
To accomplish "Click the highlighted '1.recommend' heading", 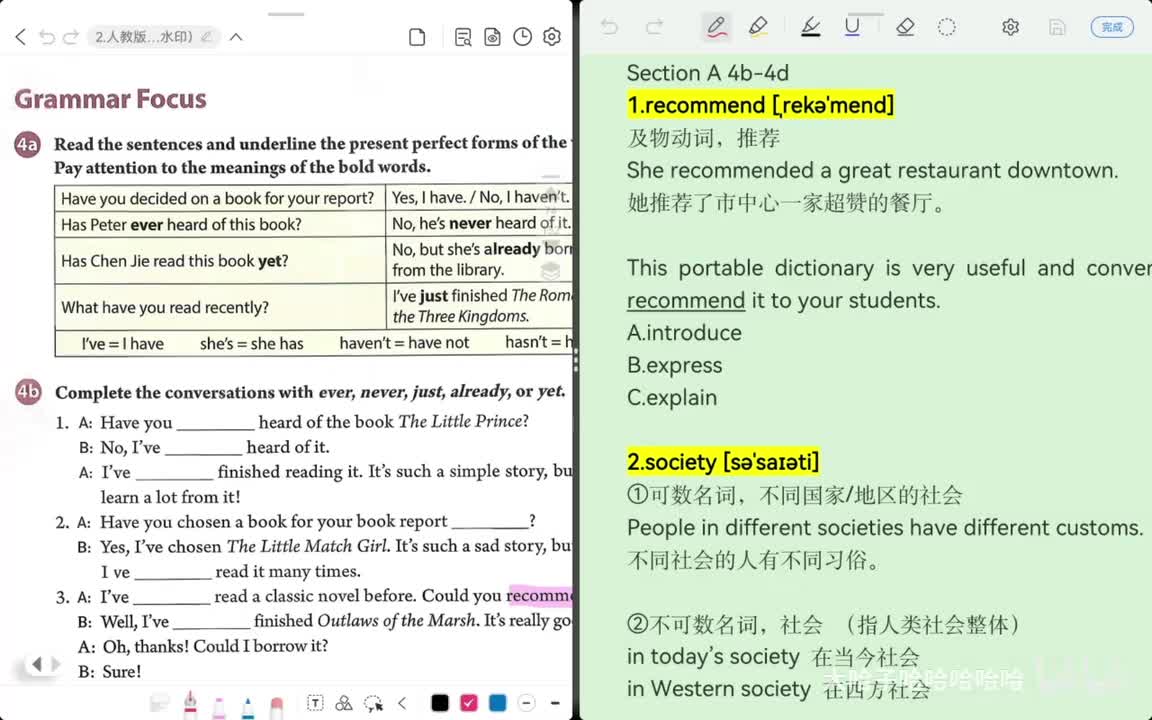I will 760,105.
